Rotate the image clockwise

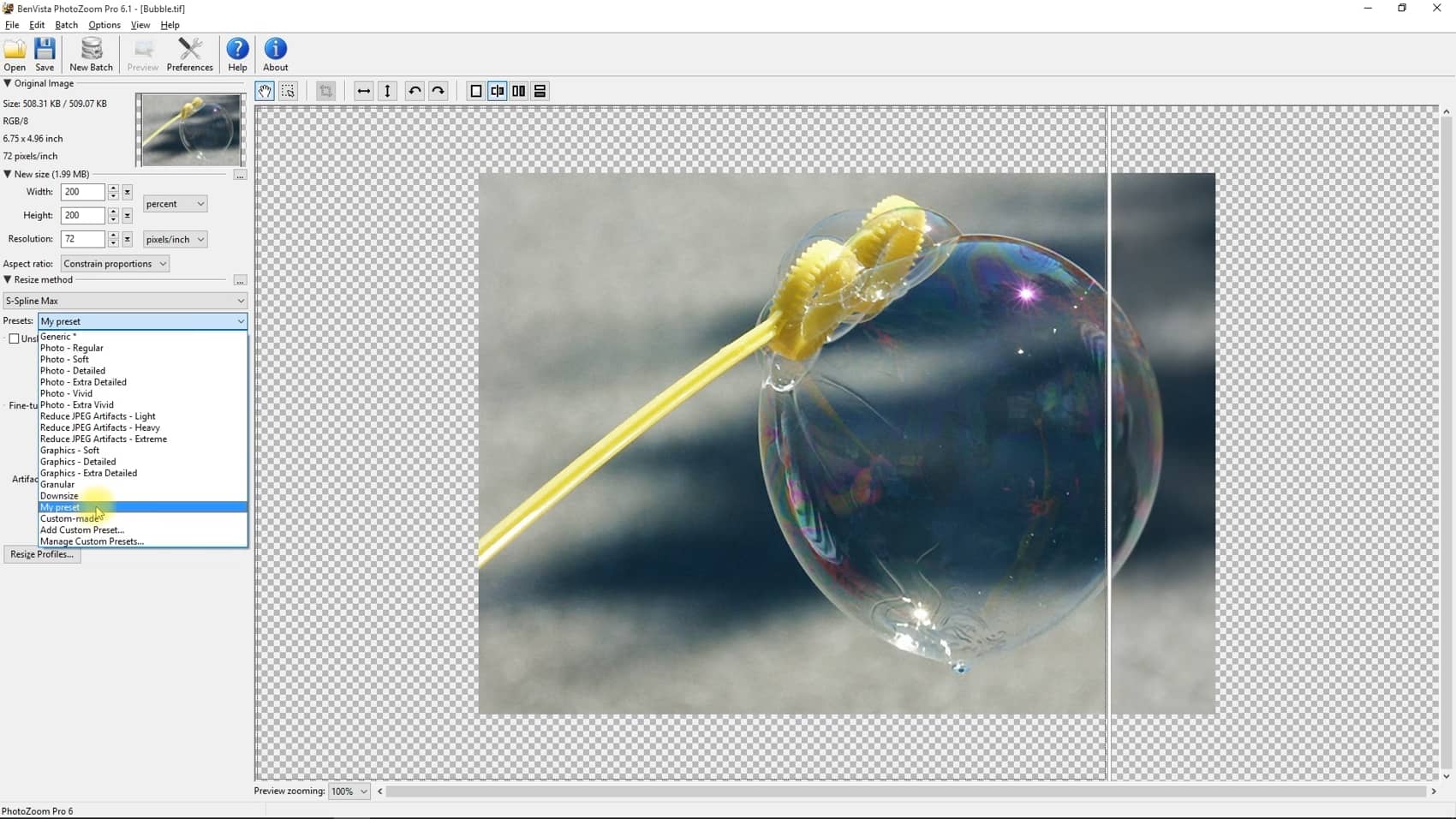pos(439,91)
